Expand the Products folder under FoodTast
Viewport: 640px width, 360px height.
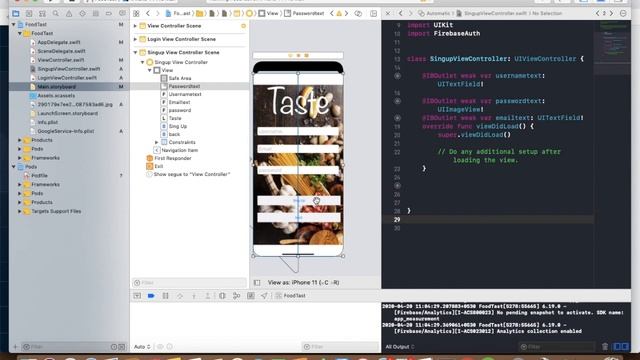click(20, 140)
